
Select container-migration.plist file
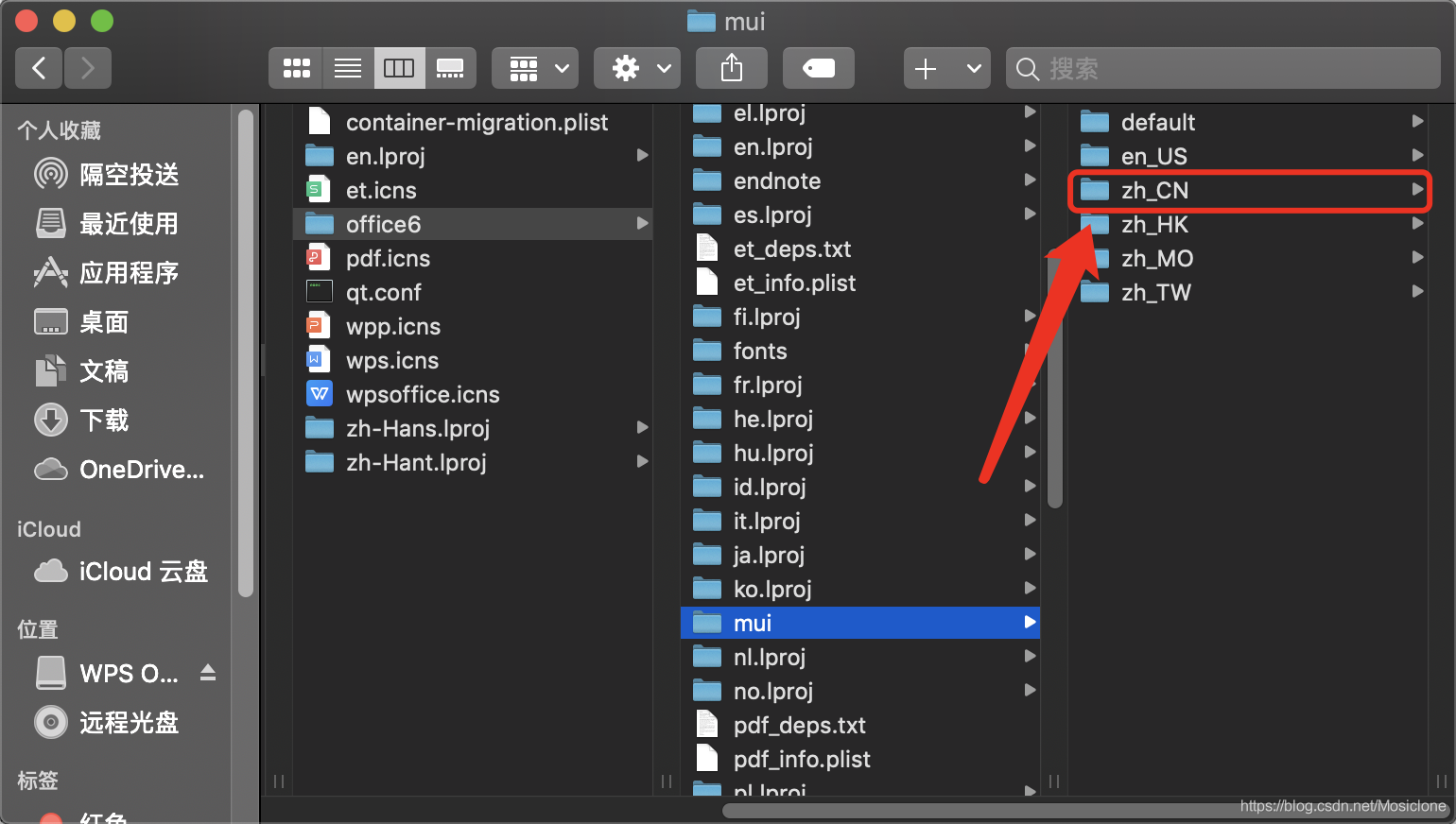pos(473,122)
